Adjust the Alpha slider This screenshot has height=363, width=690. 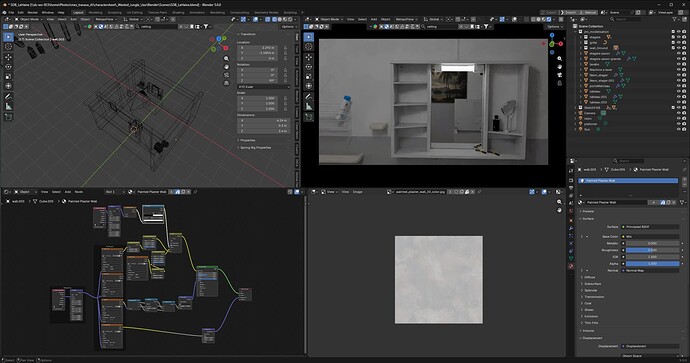pos(652,264)
